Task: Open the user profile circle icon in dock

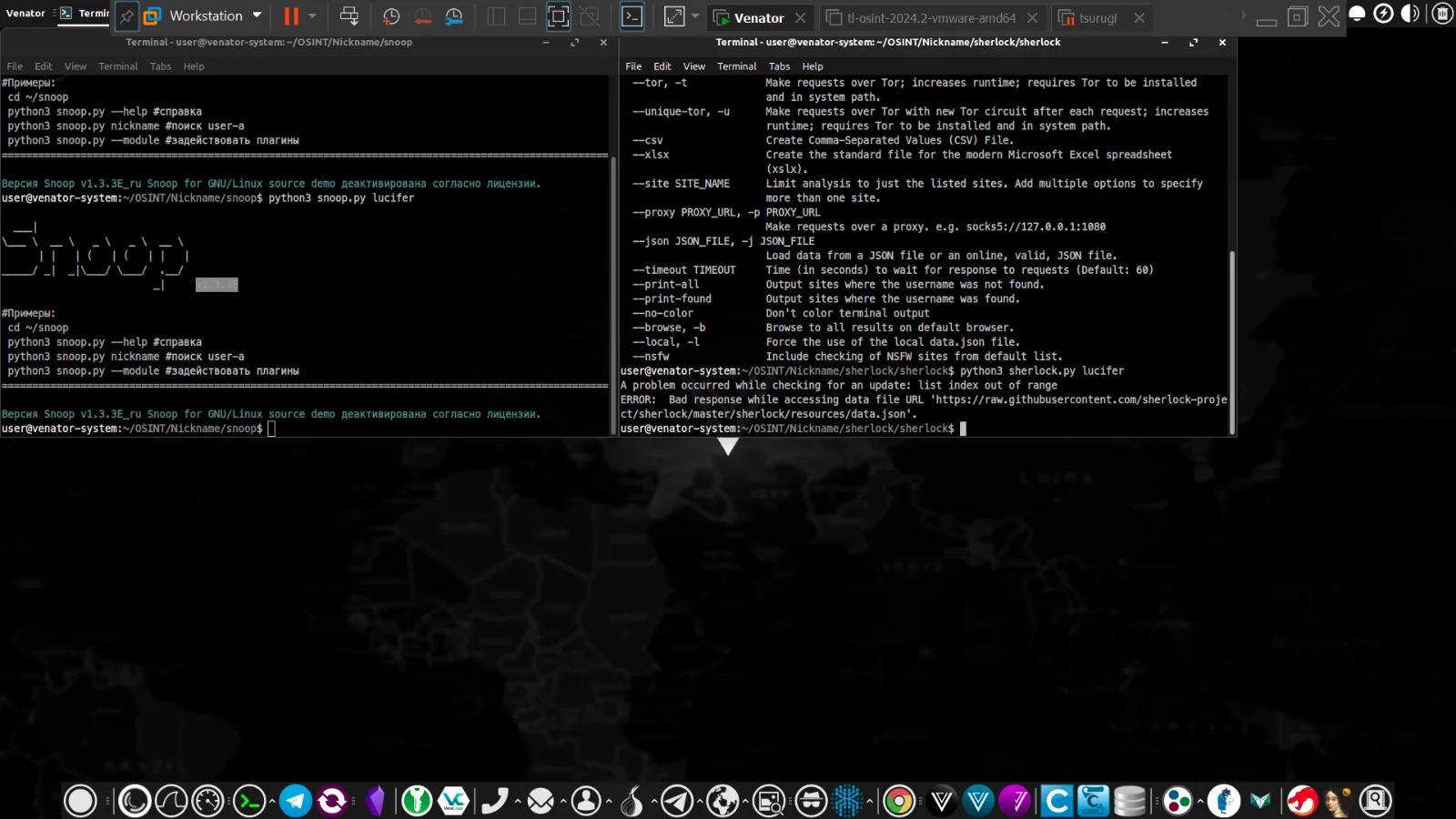Action: pyautogui.click(x=586, y=801)
